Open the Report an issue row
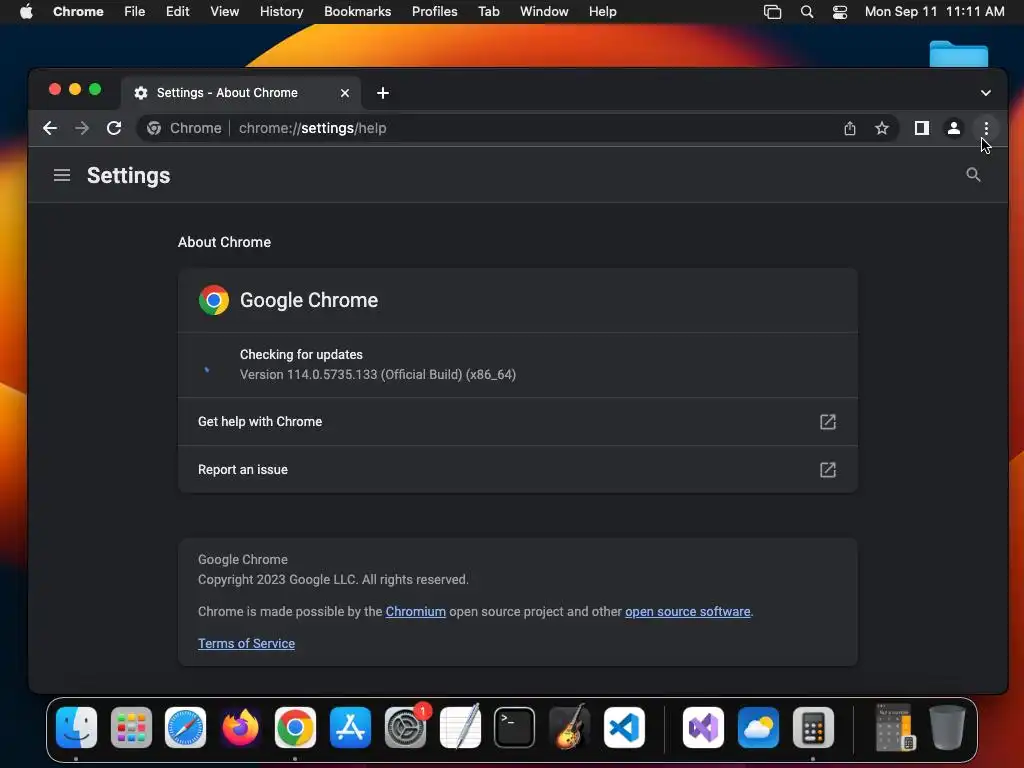Viewport: 1024px width, 768px height. click(517, 470)
